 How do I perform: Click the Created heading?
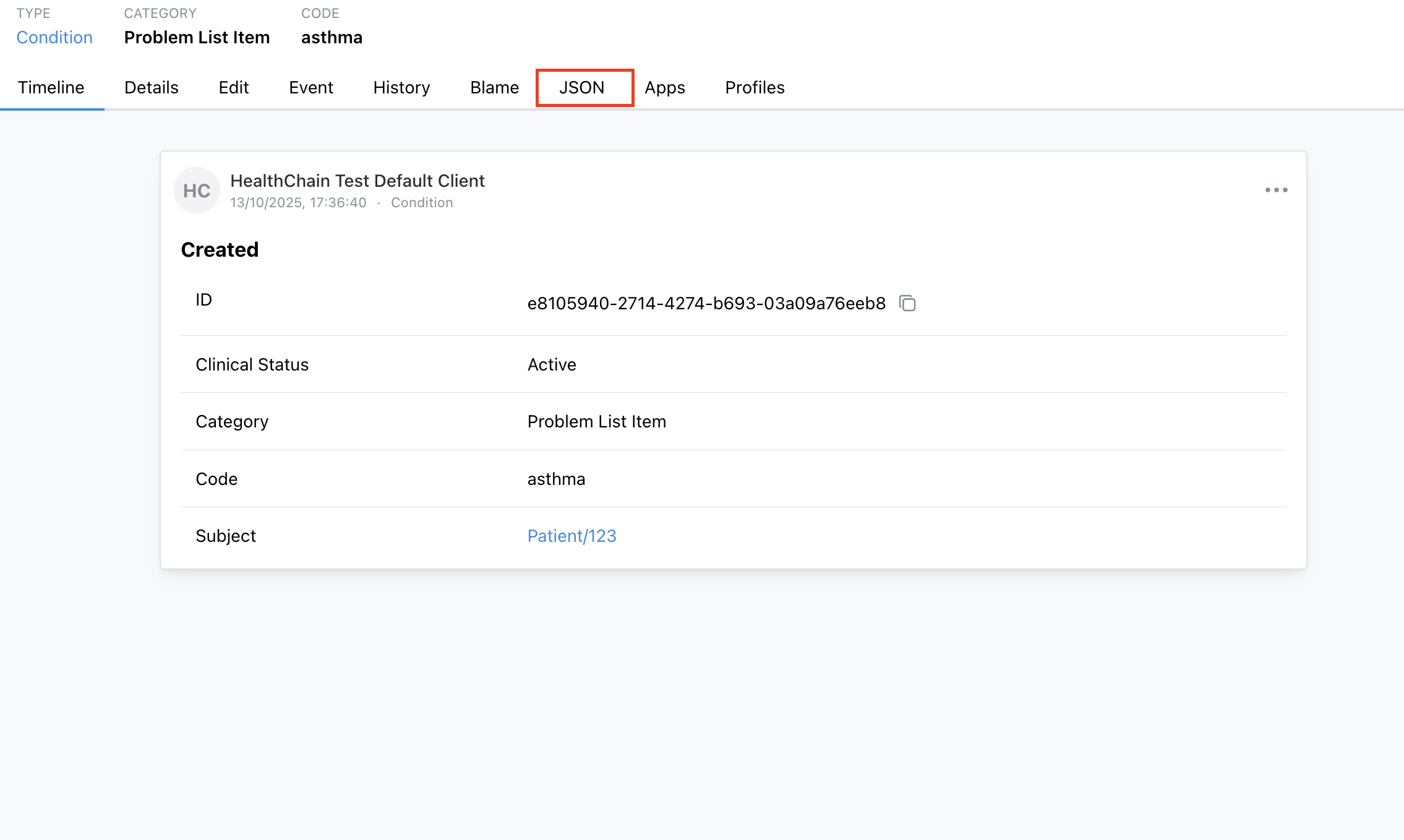(x=220, y=249)
